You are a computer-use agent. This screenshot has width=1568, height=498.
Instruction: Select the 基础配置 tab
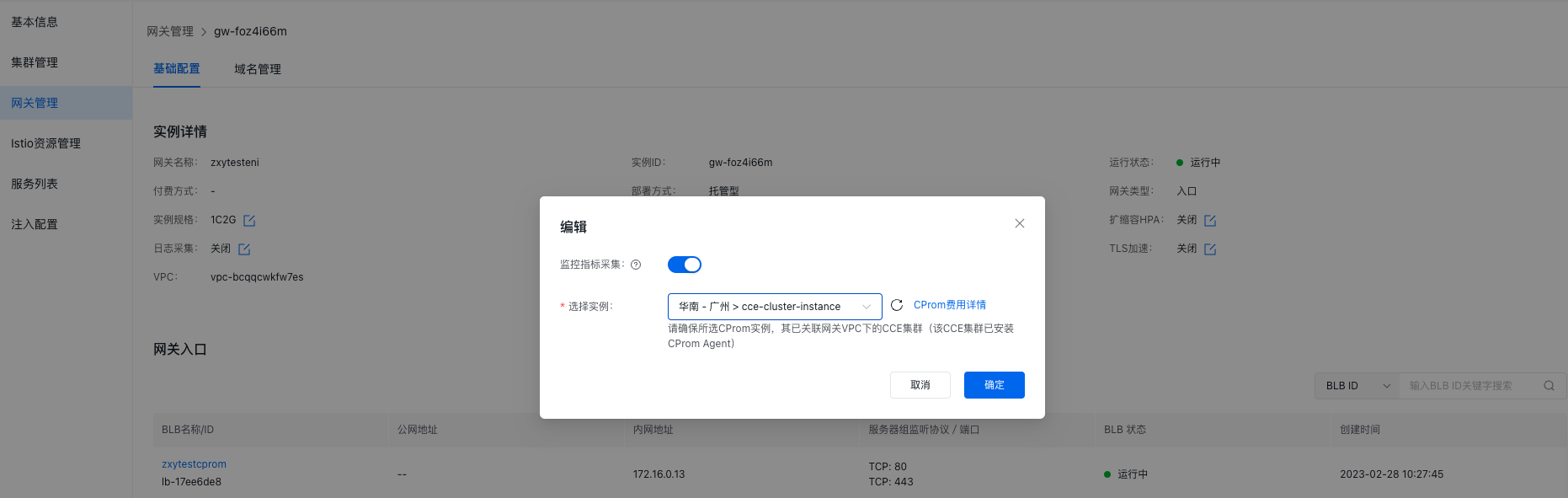point(177,68)
